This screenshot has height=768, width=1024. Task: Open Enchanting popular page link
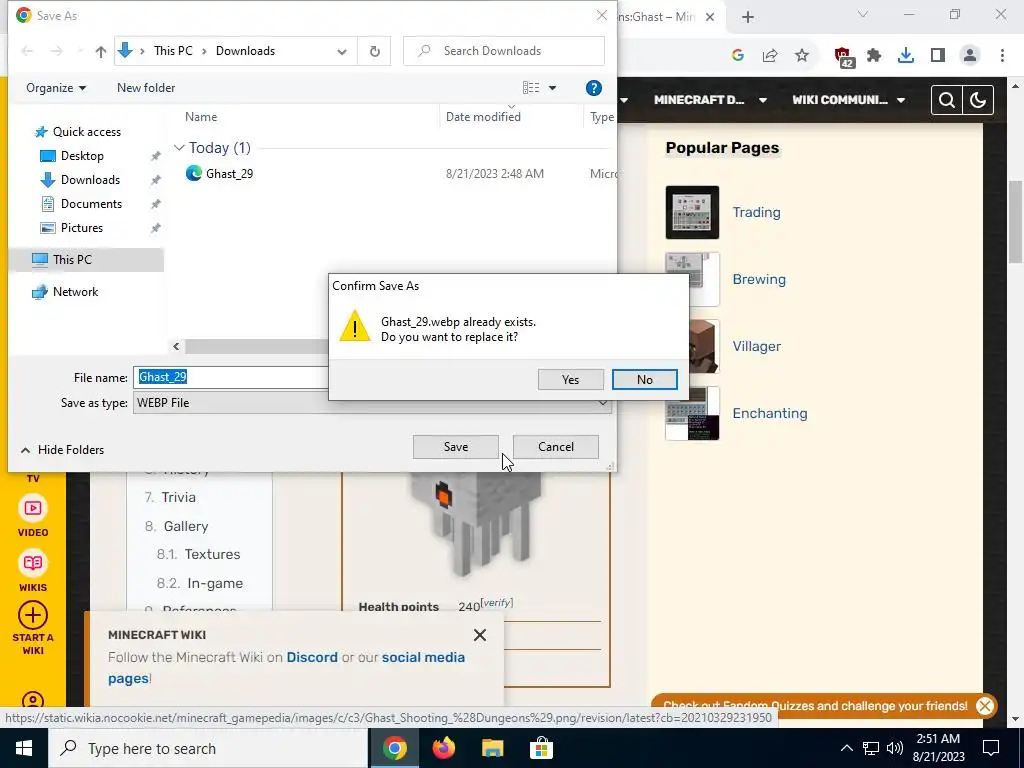pos(770,413)
